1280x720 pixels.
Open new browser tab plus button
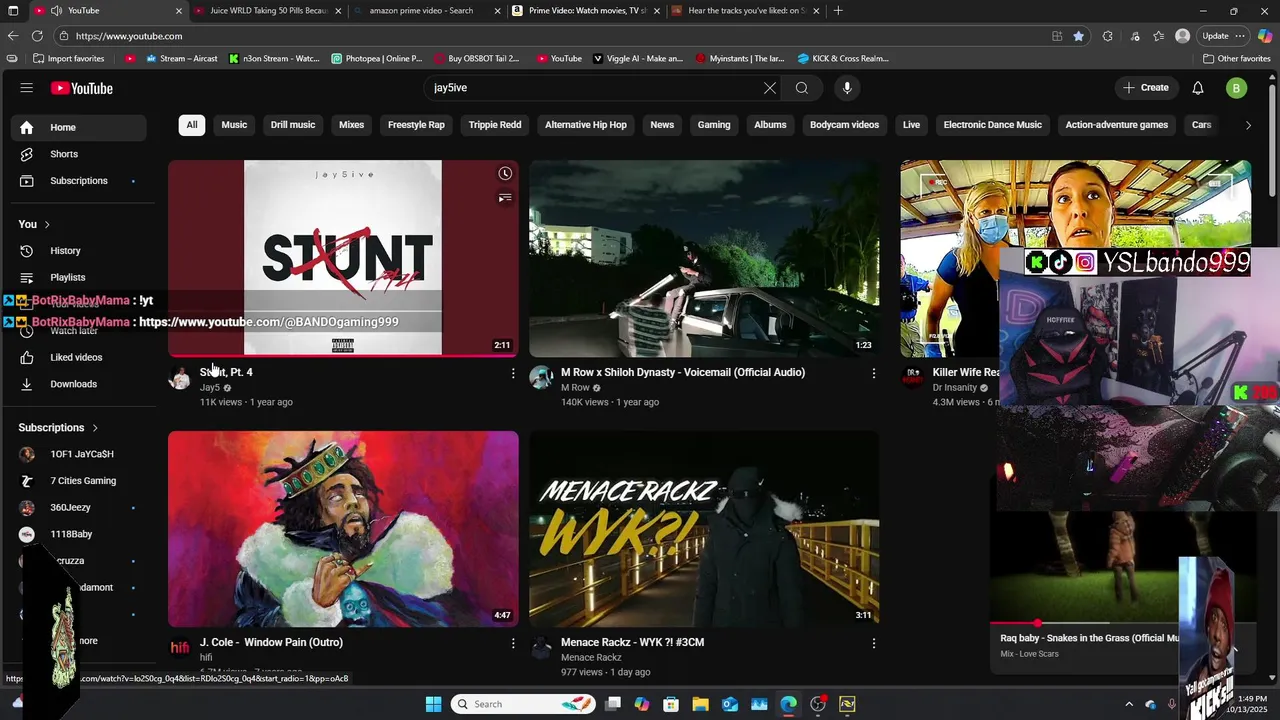(x=838, y=11)
